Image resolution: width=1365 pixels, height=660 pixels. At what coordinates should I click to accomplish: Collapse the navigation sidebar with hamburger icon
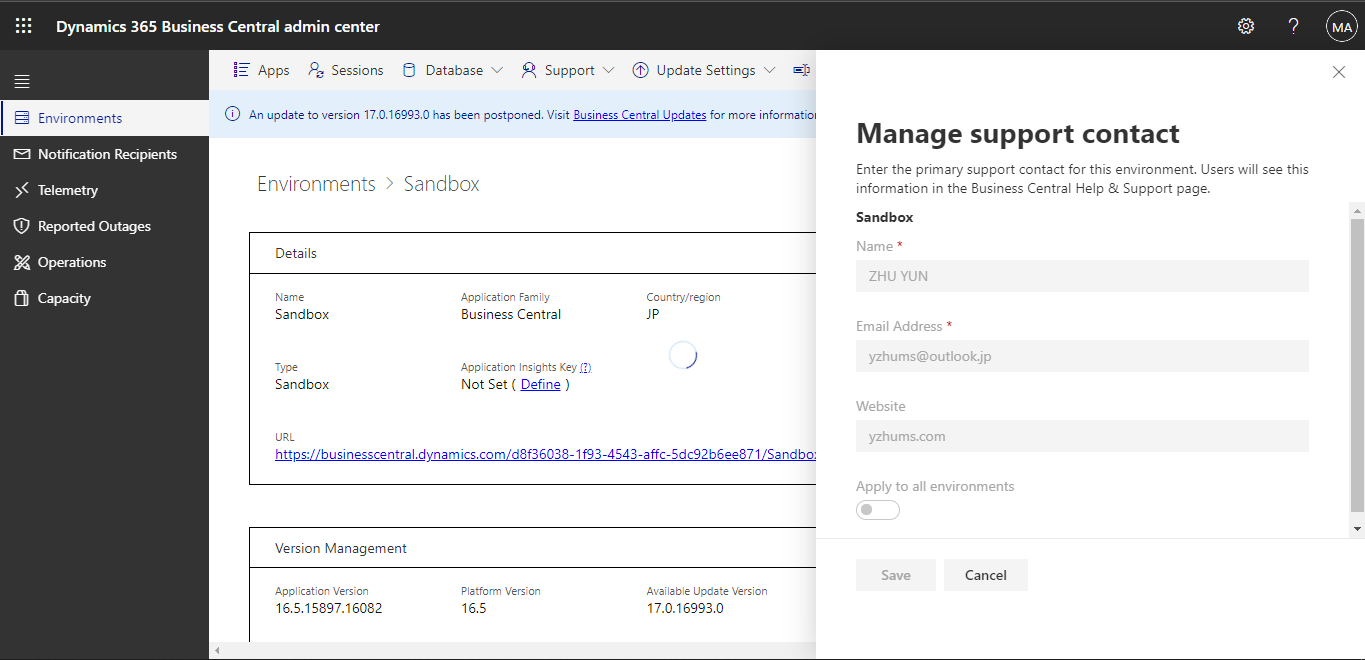click(x=21, y=80)
